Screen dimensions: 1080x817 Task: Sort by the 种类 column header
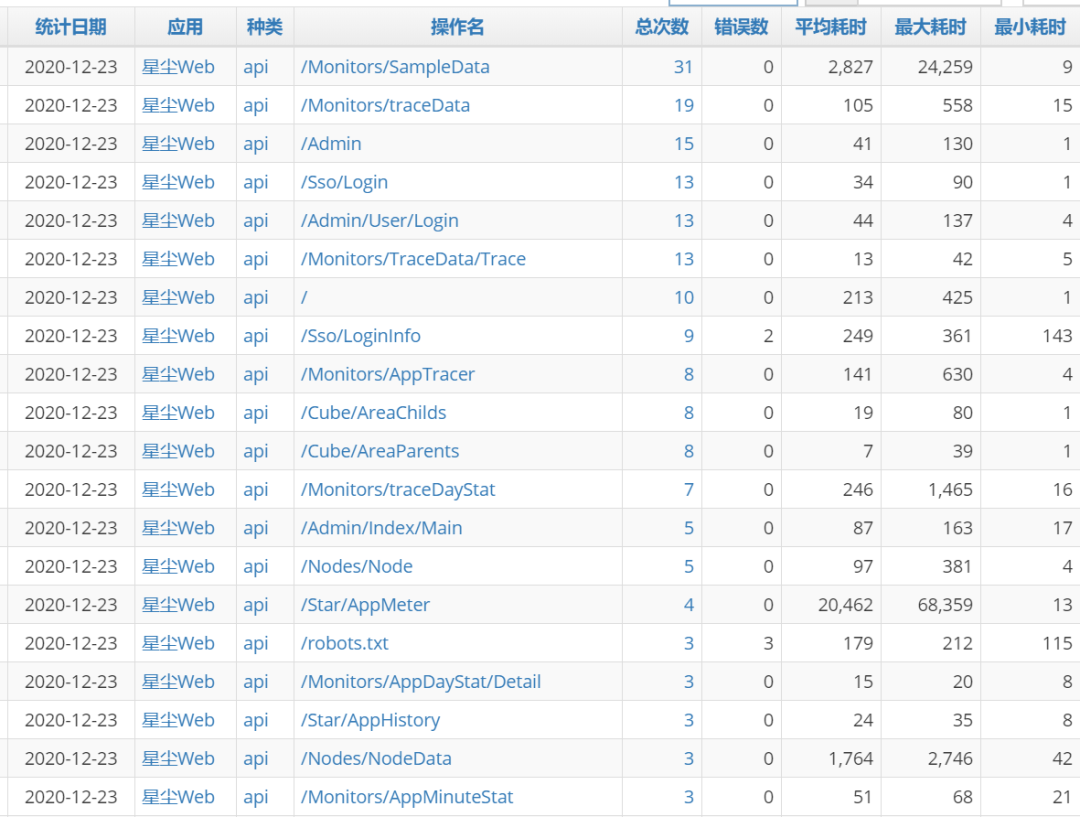264,27
